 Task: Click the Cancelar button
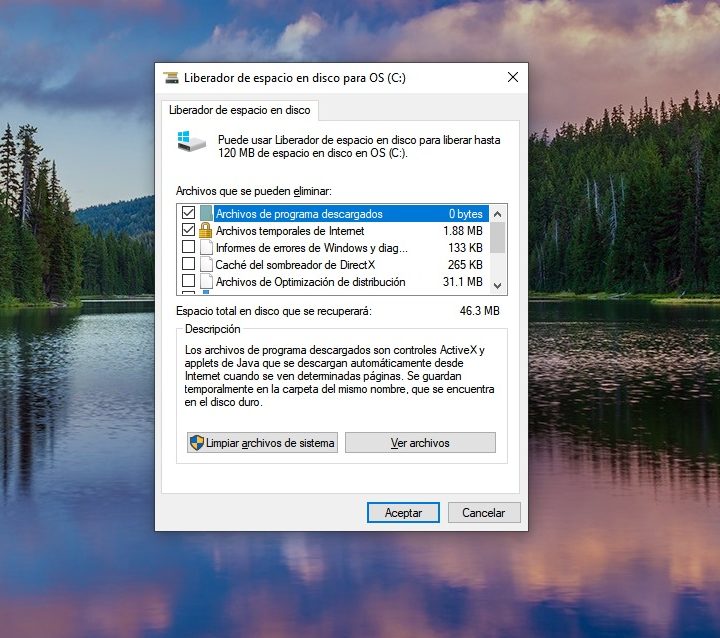pyautogui.click(x=484, y=513)
